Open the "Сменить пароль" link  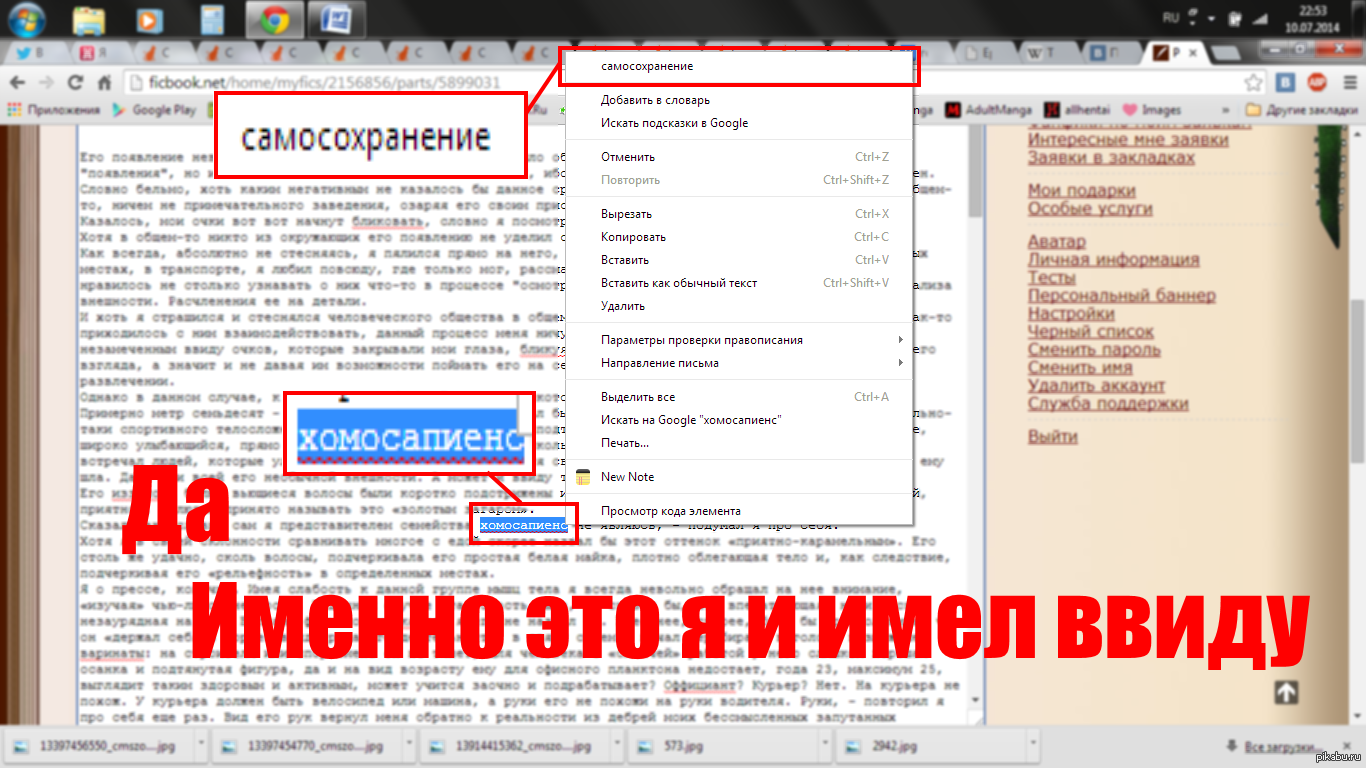(x=1094, y=350)
